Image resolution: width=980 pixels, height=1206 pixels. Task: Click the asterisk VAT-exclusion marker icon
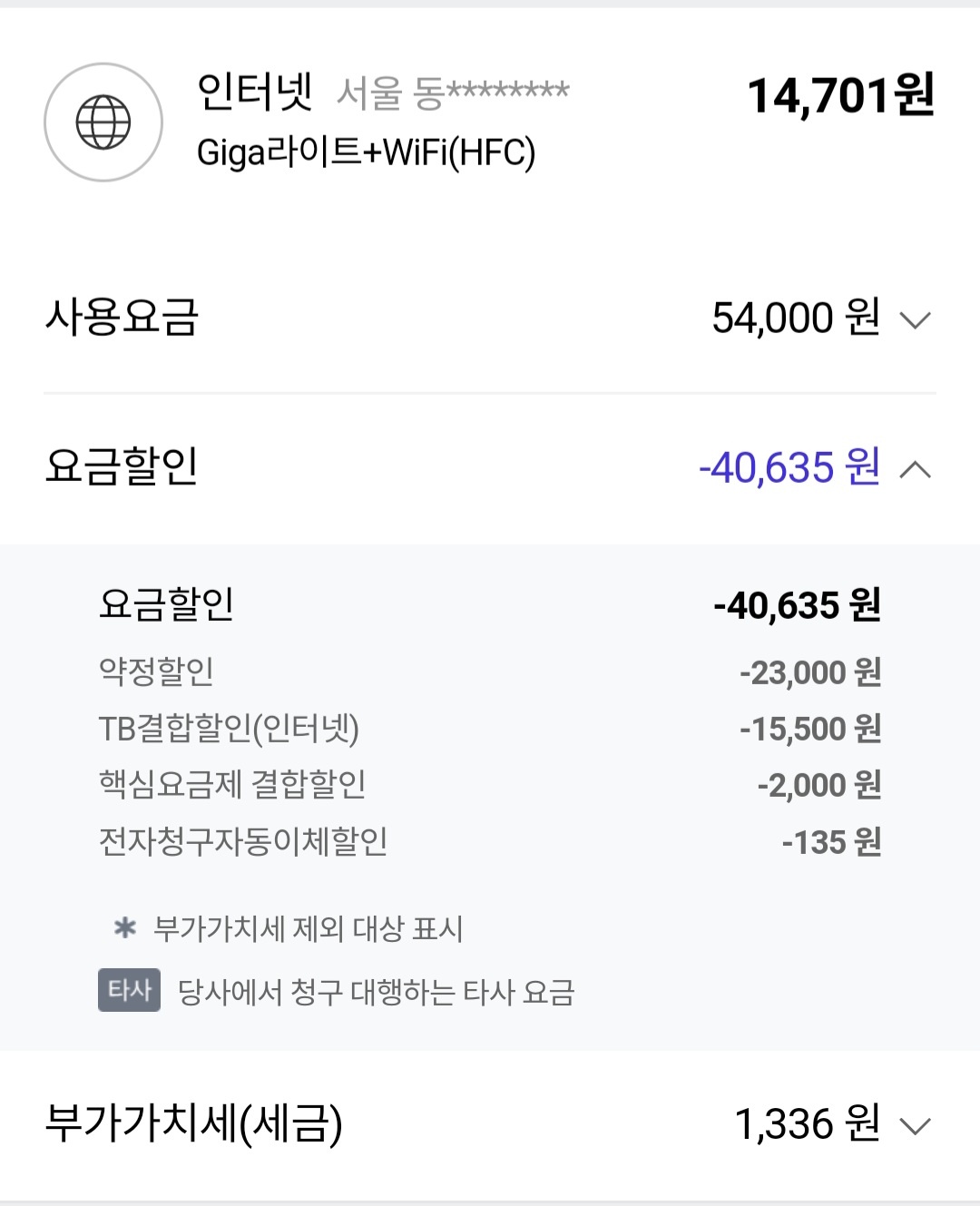pyautogui.click(x=125, y=928)
